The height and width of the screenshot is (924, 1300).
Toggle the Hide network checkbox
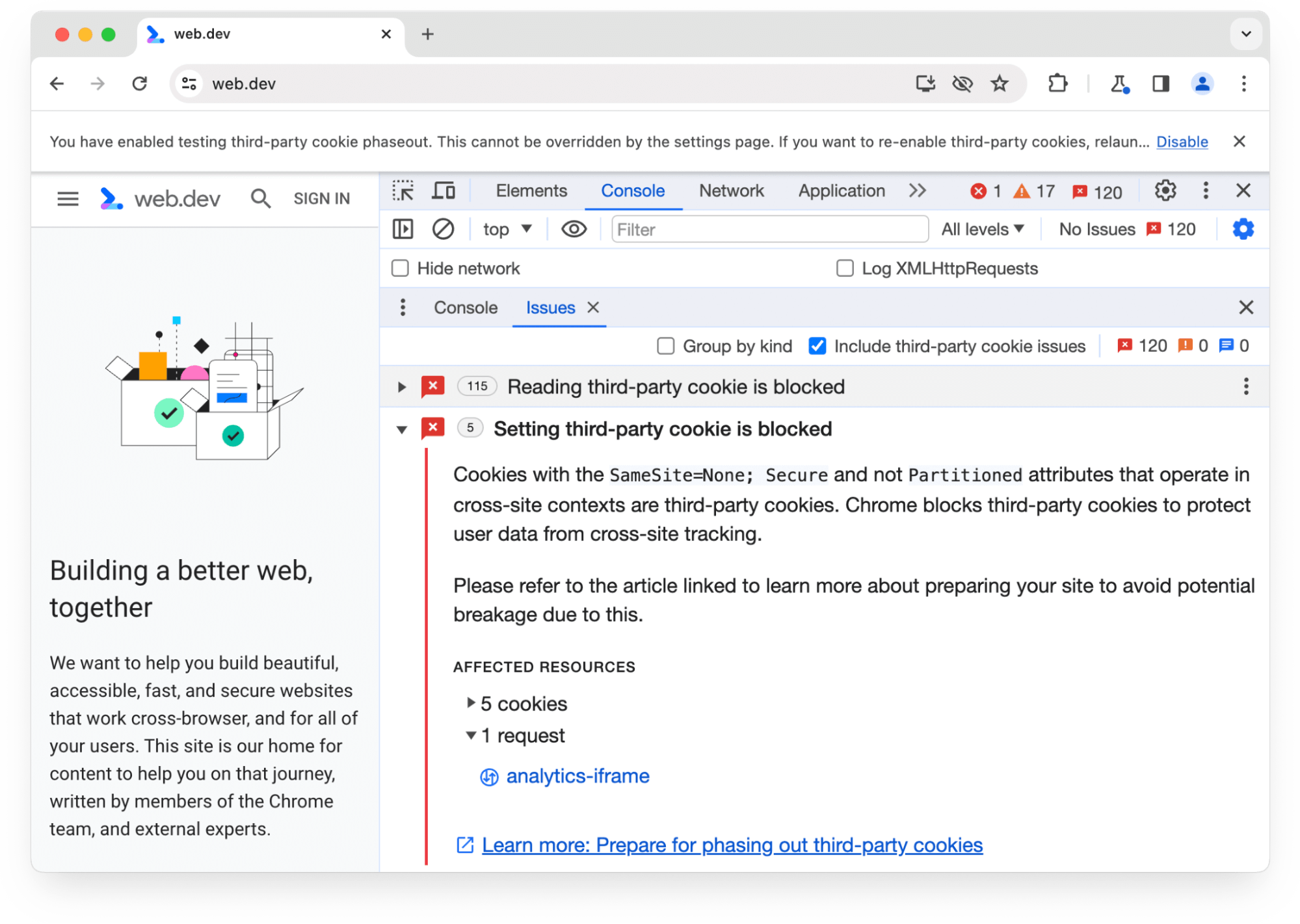[x=400, y=268]
